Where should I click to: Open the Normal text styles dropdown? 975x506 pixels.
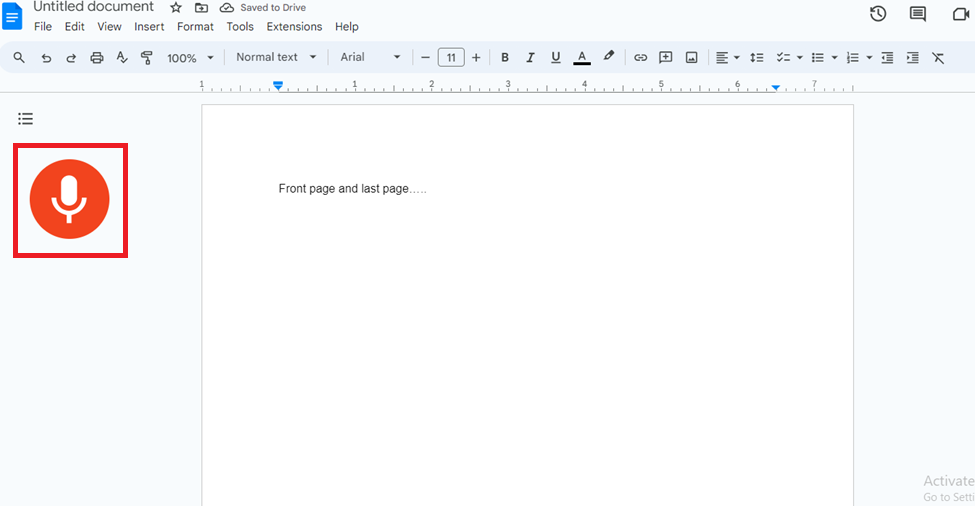point(276,57)
